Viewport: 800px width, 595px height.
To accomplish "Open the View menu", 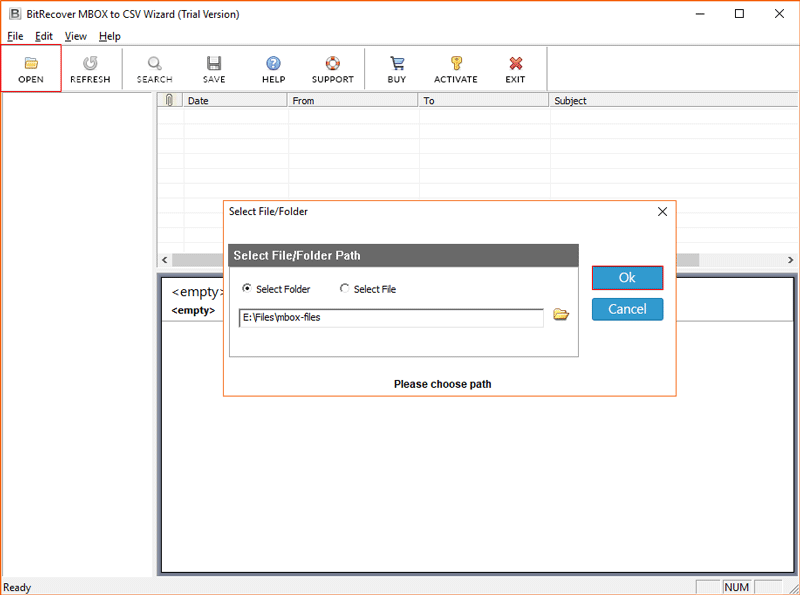I will click(x=76, y=36).
